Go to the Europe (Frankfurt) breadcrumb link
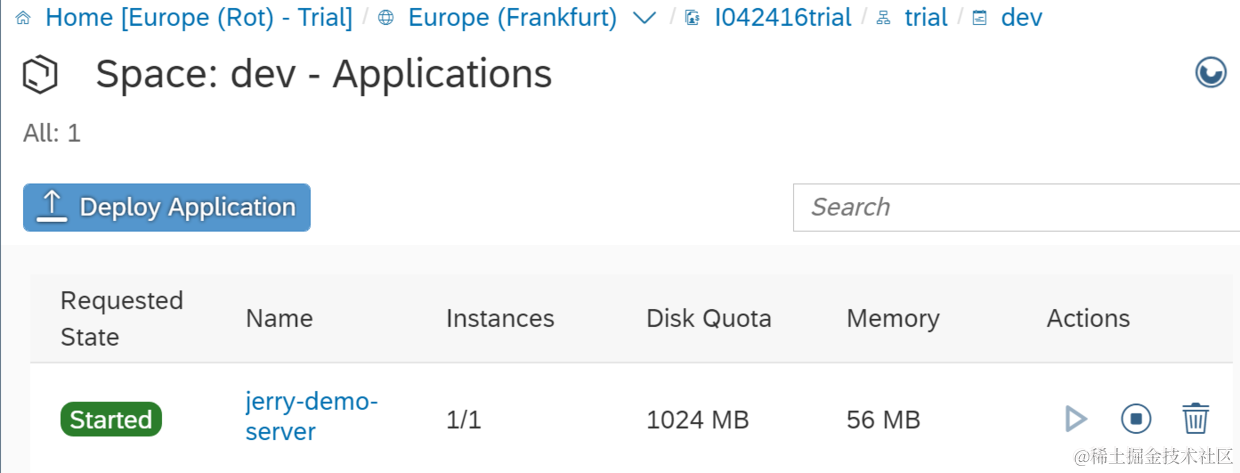This screenshot has height=473, width=1240. pos(512,18)
